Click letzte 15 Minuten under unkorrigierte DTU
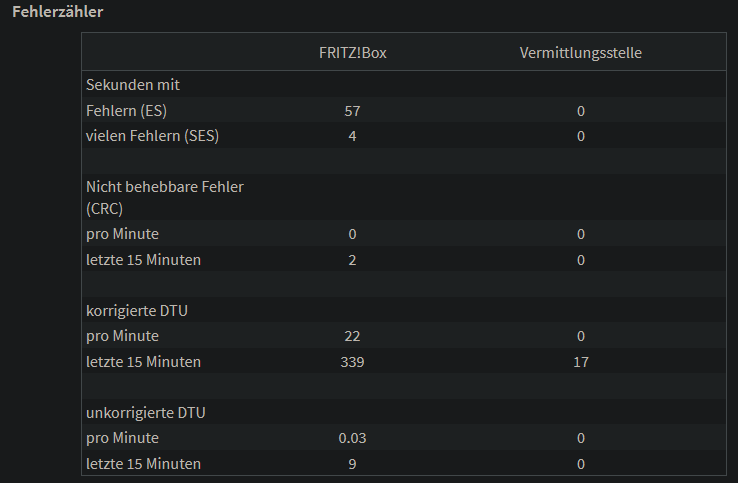Image resolution: width=738 pixels, height=483 pixels. pyautogui.click(x=144, y=464)
